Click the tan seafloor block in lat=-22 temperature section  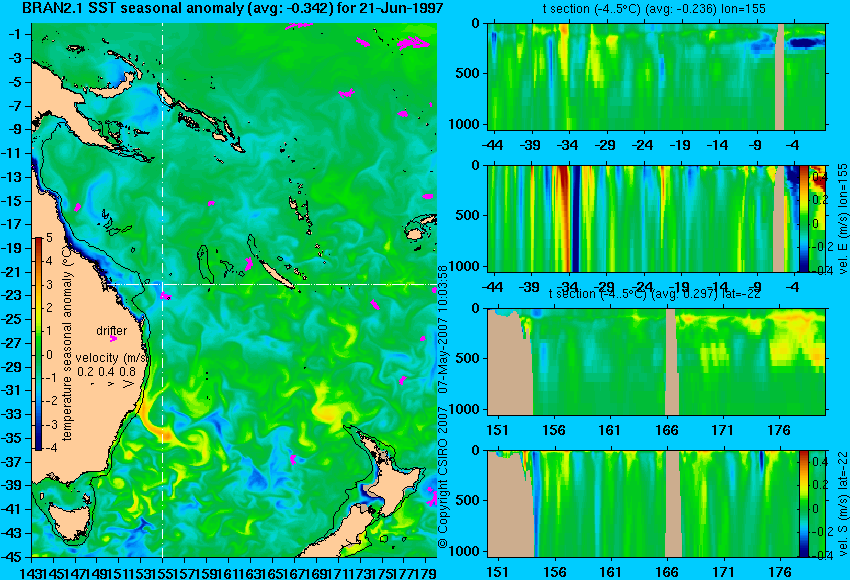tap(510, 363)
